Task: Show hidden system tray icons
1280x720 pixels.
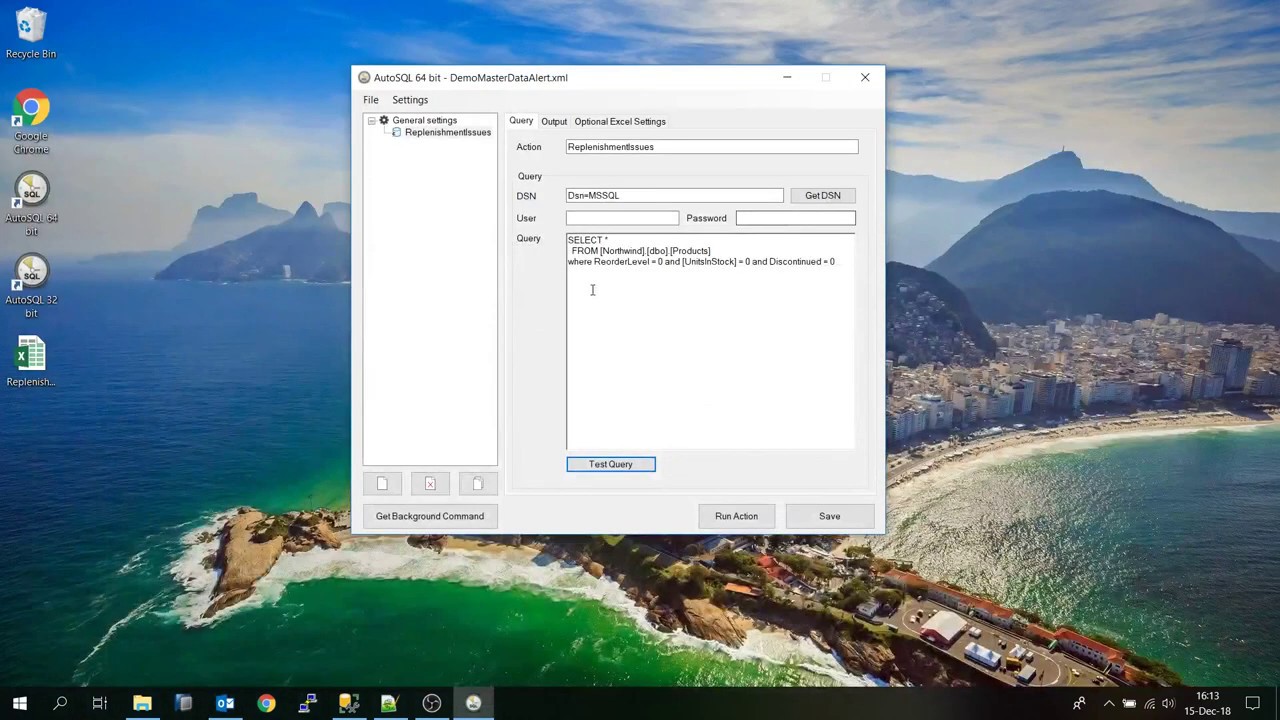Action: click(x=1108, y=703)
